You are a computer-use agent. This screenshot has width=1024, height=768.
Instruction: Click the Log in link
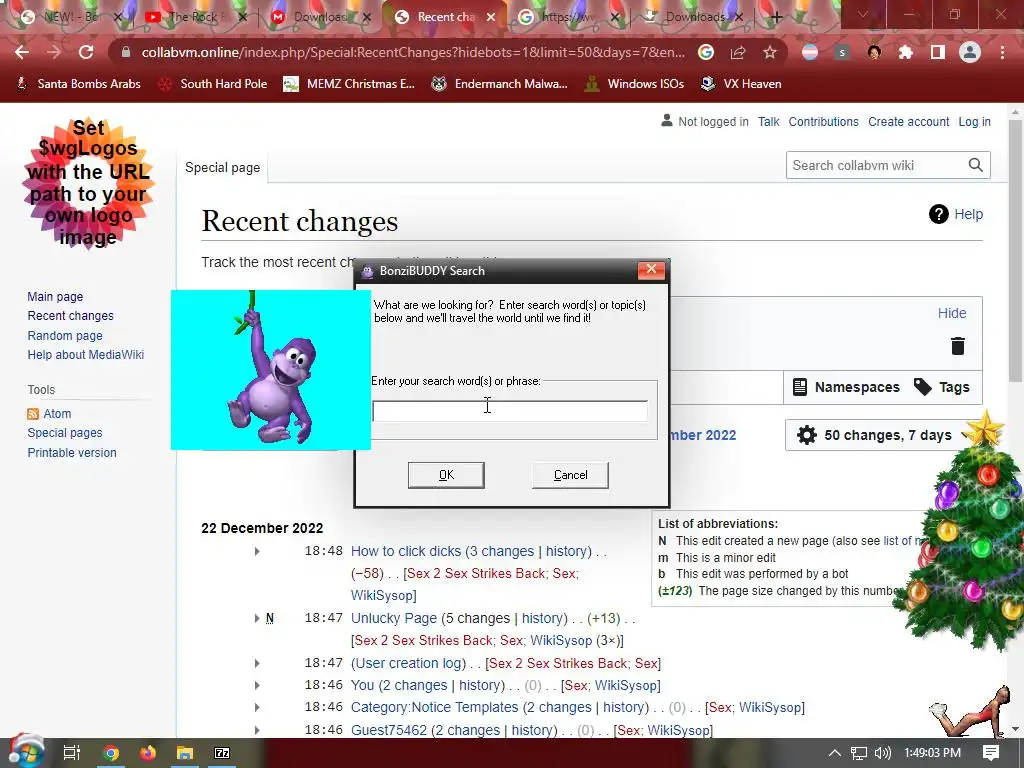[974, 121]
